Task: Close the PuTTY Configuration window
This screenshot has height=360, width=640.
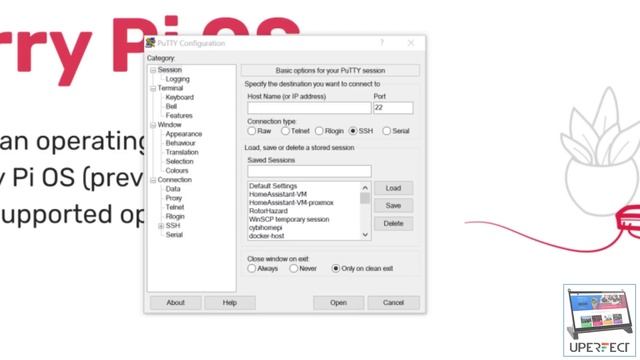Action: pyautogui.click(x=411, y=43)
